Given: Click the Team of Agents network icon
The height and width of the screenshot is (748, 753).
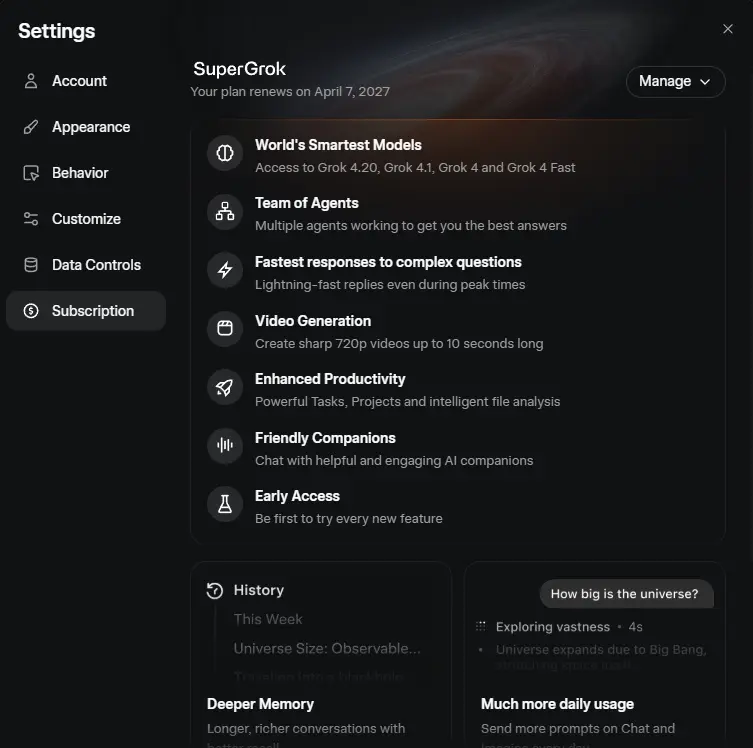Looking at the screenshot, I should (x=225, y=211).
